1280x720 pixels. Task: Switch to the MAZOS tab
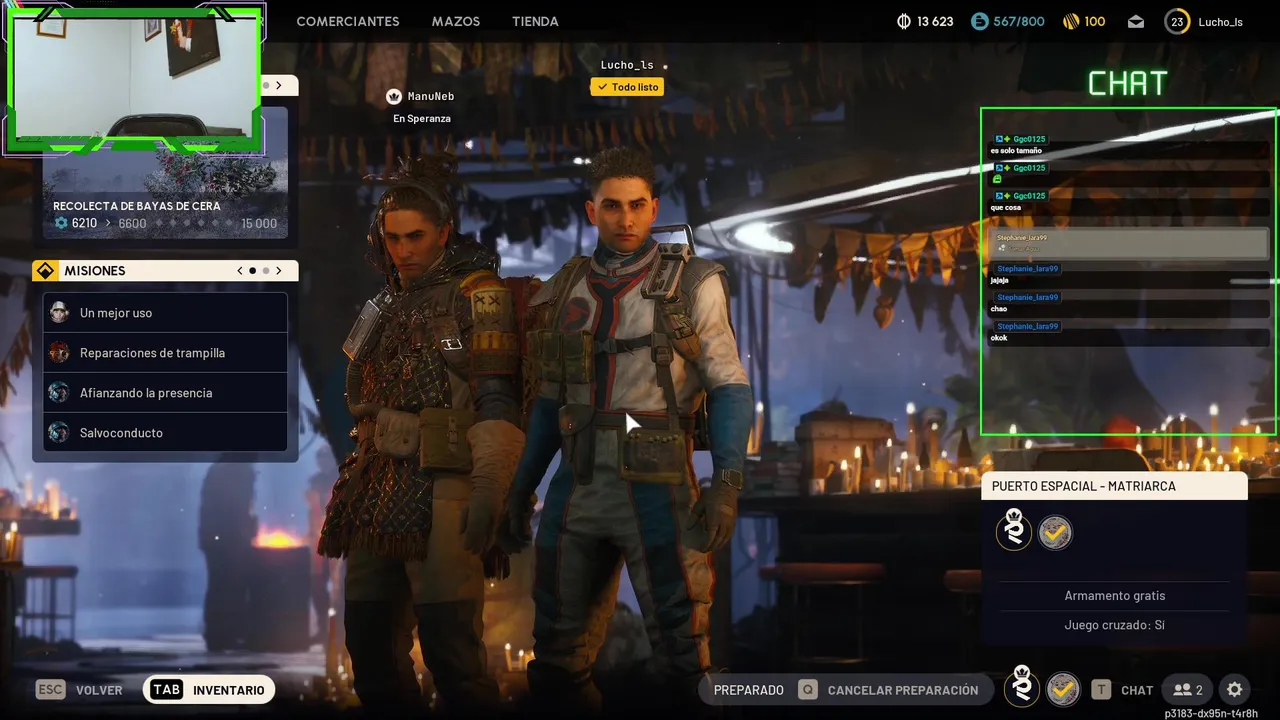click(x=456, y=21)
